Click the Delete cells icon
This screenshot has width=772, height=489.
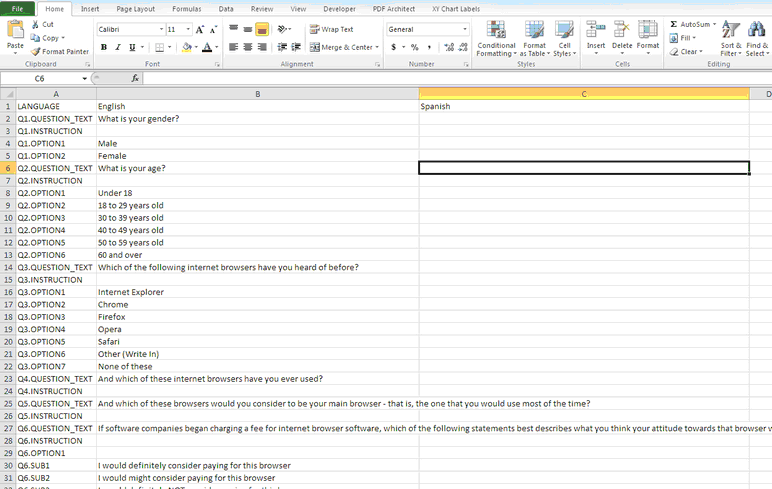pyautogui.click(x=622, y=30)
